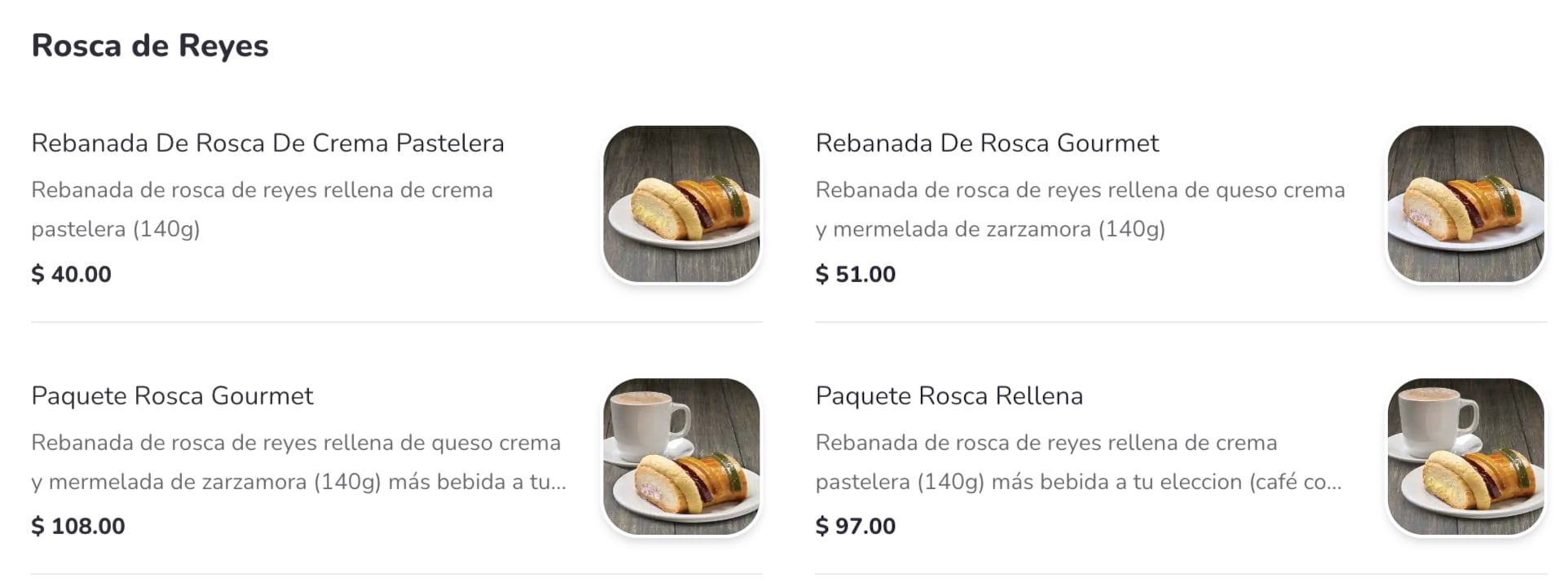Click the Paquete Rosca Gourmet description text
The image size is (1568, 587).
297,461
